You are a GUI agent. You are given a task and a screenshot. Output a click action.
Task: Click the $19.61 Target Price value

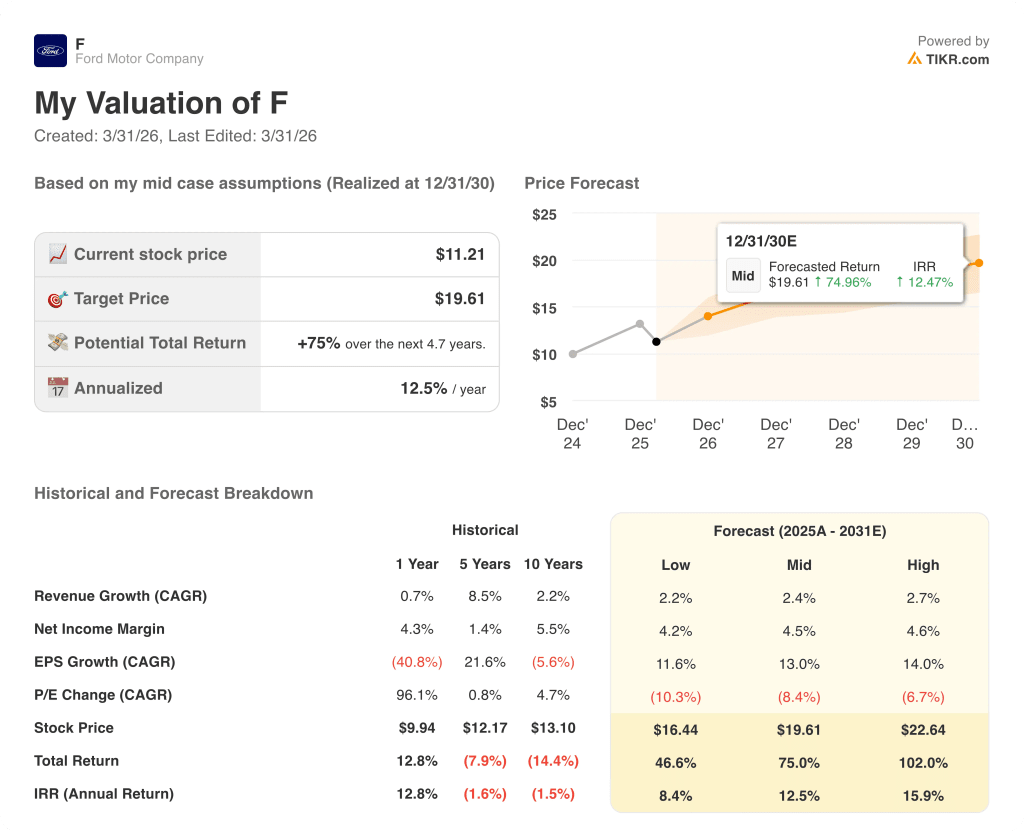(459, 298)
